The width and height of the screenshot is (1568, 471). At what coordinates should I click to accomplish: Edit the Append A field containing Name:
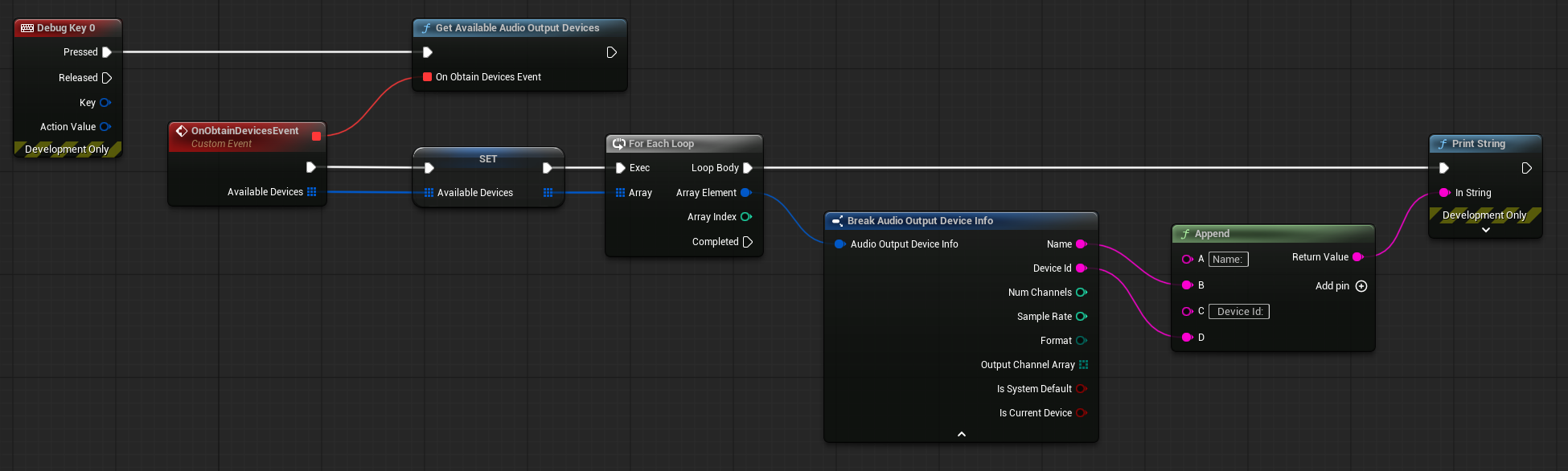click(1228, 260)
